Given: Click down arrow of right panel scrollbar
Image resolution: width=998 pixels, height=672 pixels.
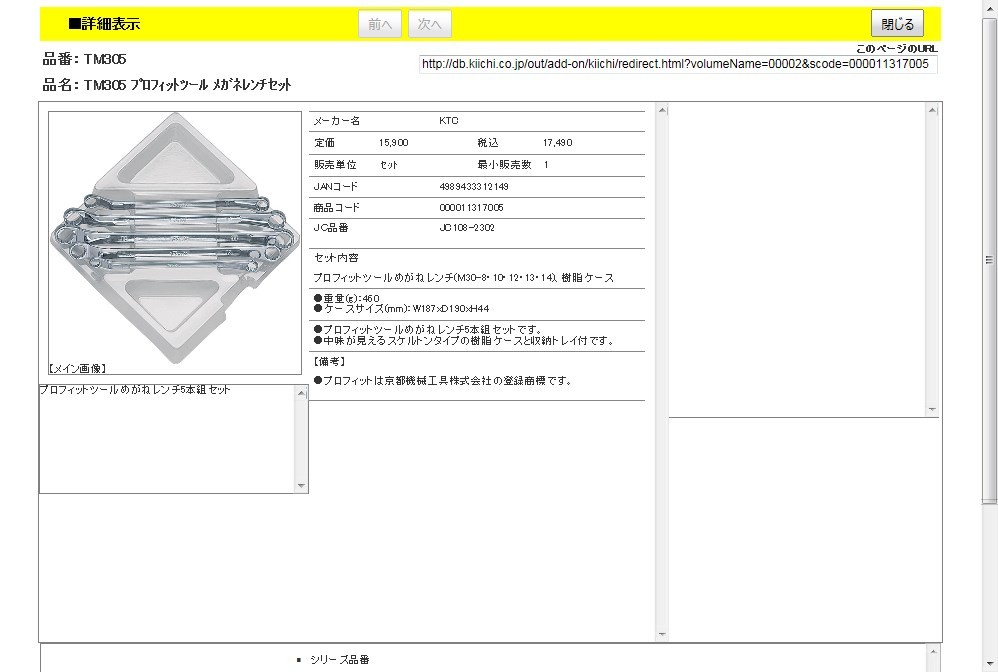Looking at the screenshot, I should (932, 409).
